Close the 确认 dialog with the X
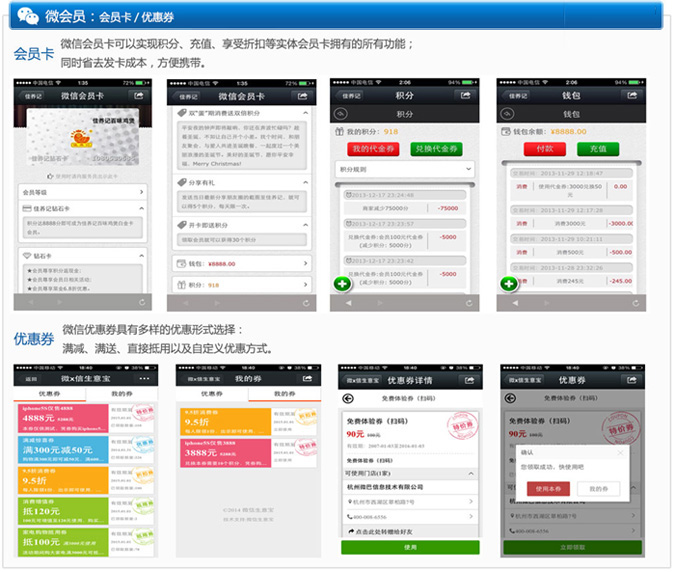675x572 pixels. [x=620, y=452]
